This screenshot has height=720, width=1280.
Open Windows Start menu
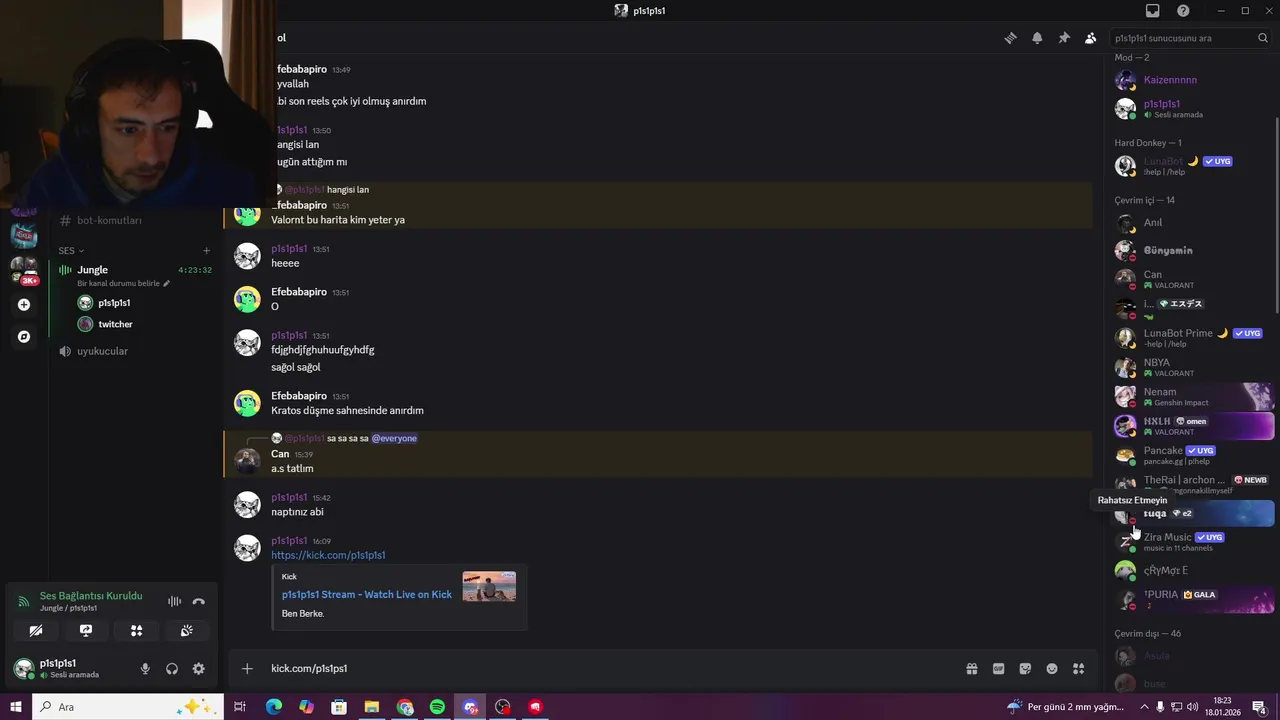click(16, 707)
